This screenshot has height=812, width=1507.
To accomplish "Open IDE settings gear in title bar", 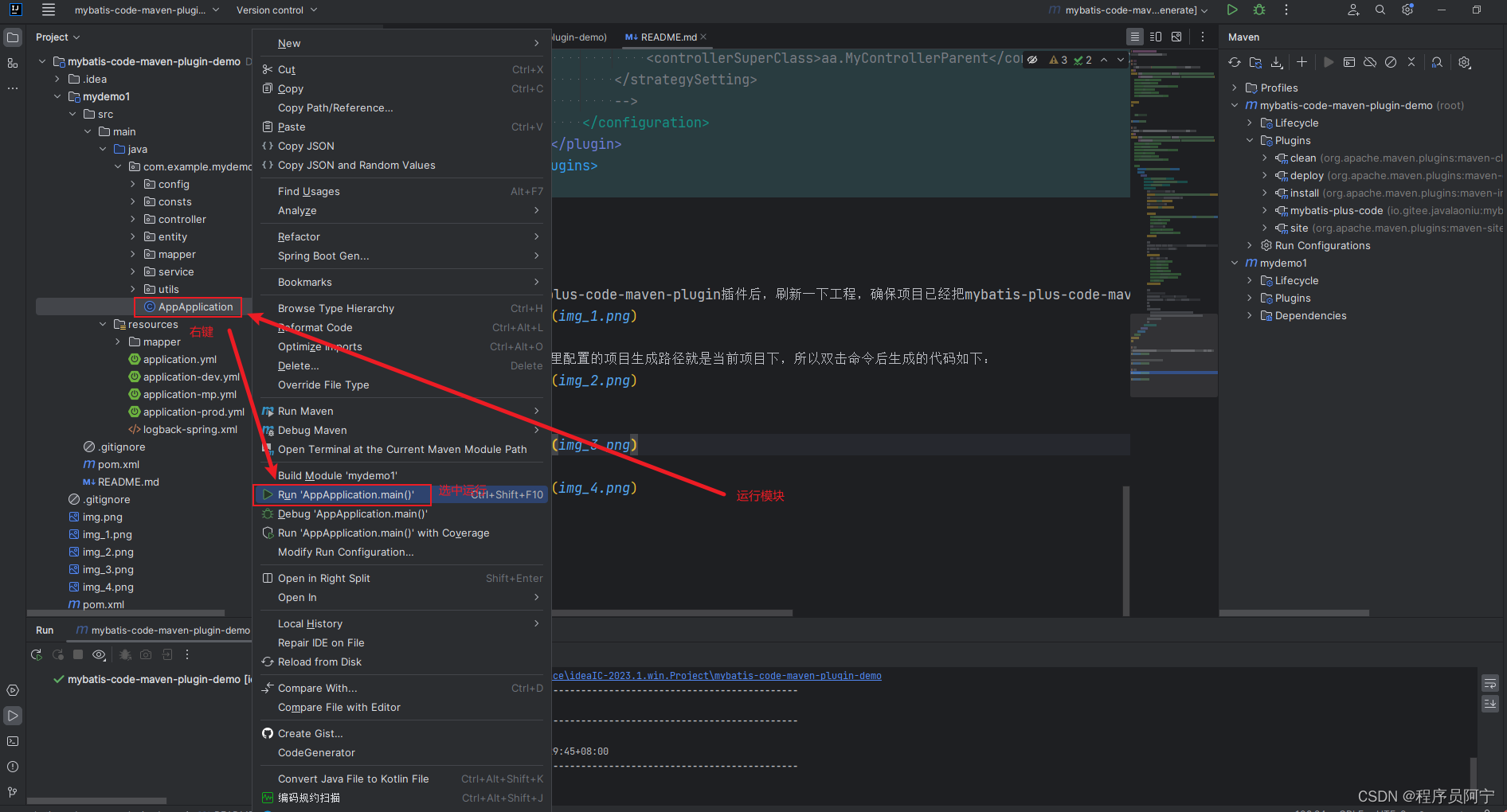I will click(1407, 10).
